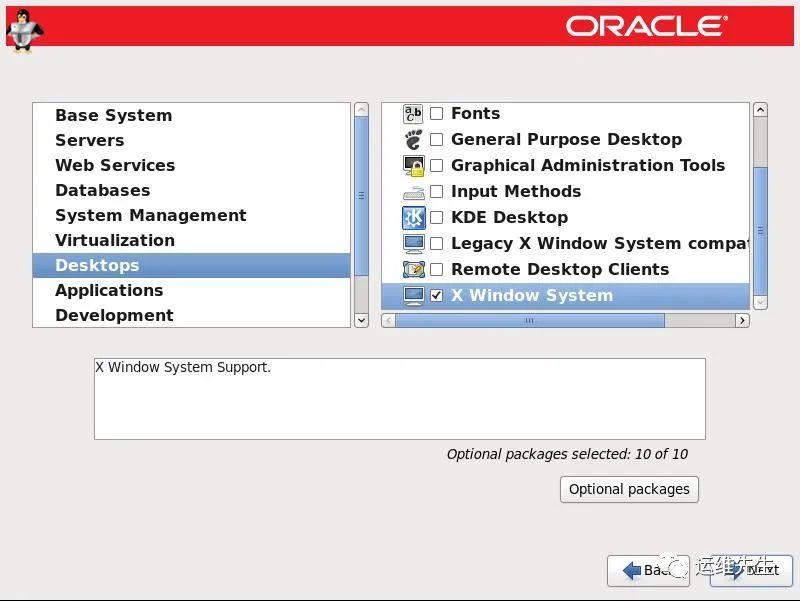Click the package list scroll-up arrow
800x601 pixels.
click(760, 110)
